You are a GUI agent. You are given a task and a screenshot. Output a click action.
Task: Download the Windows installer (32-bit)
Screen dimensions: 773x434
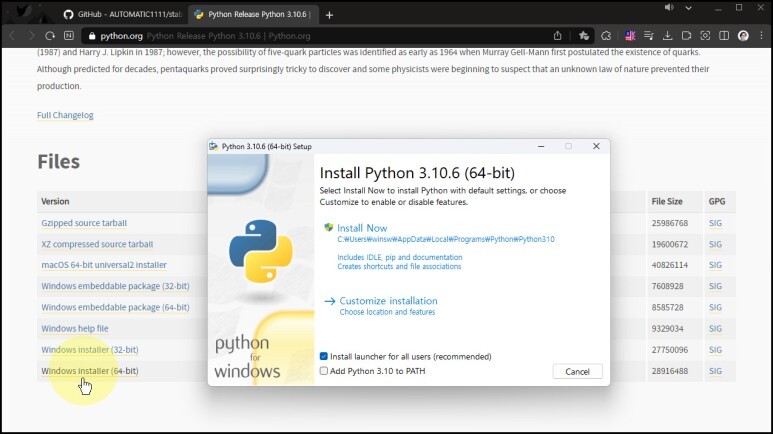(x=90, y=350)
